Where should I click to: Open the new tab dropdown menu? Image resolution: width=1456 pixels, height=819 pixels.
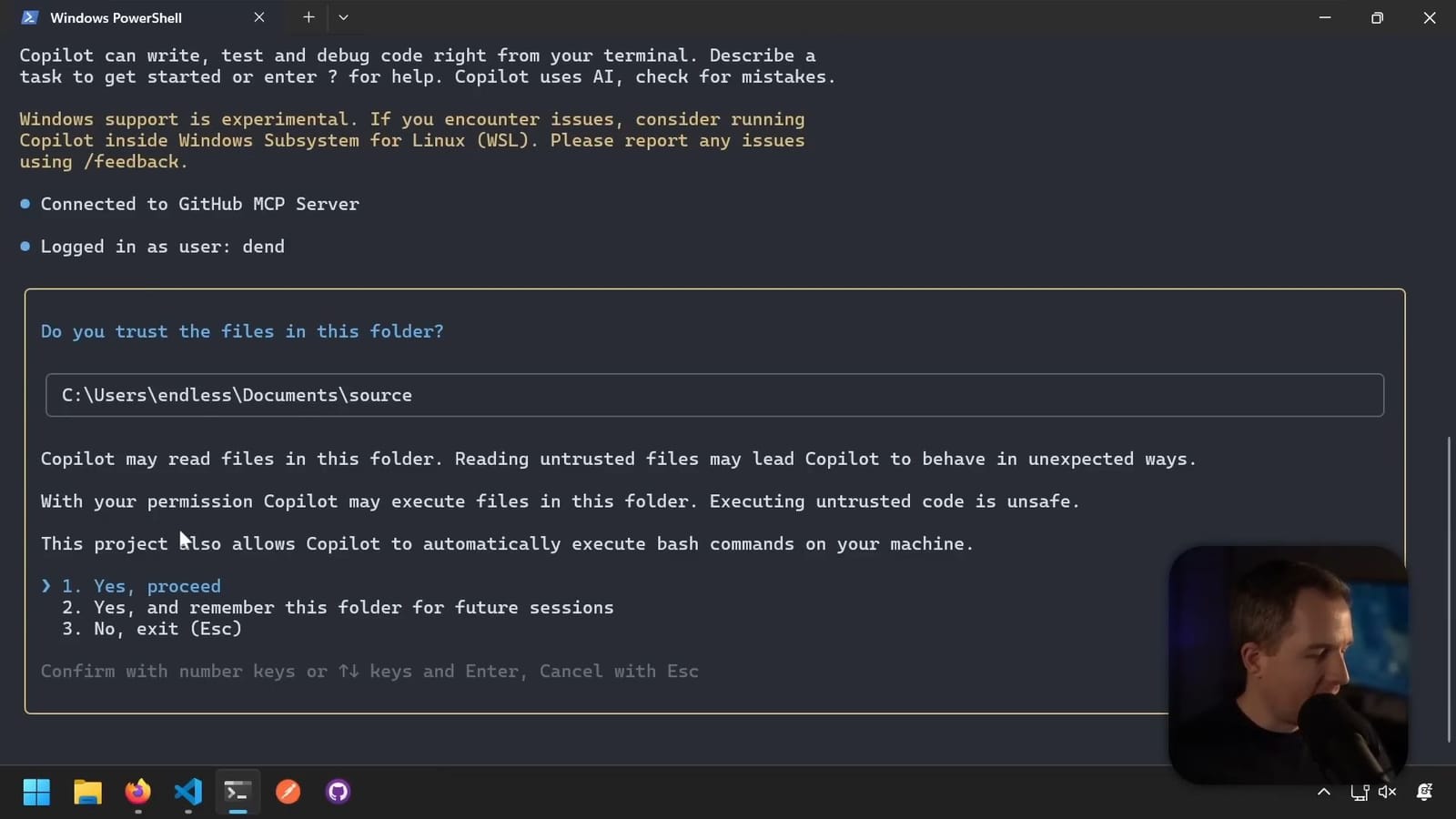click(x=343, y=16)
